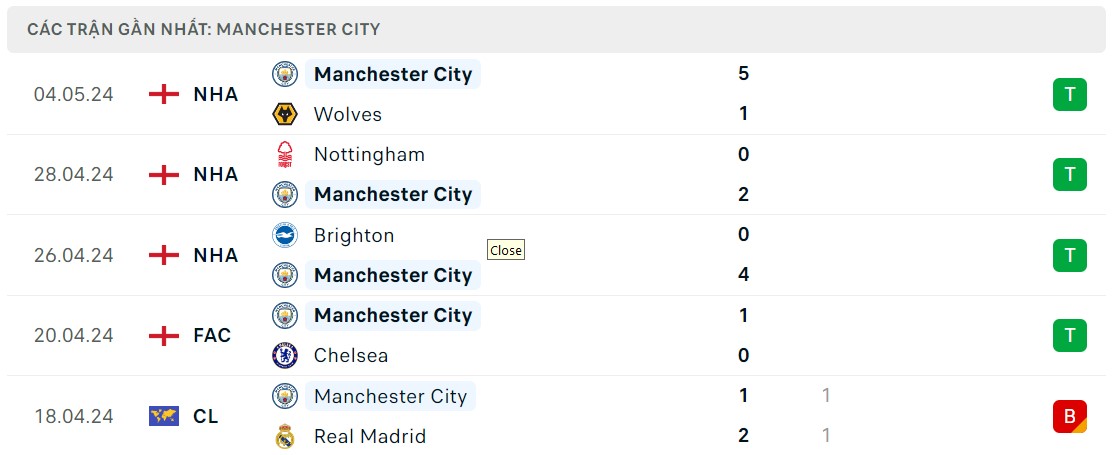Click green T badge for Wolves match

pyautogui.click(x=1069, y=94)
